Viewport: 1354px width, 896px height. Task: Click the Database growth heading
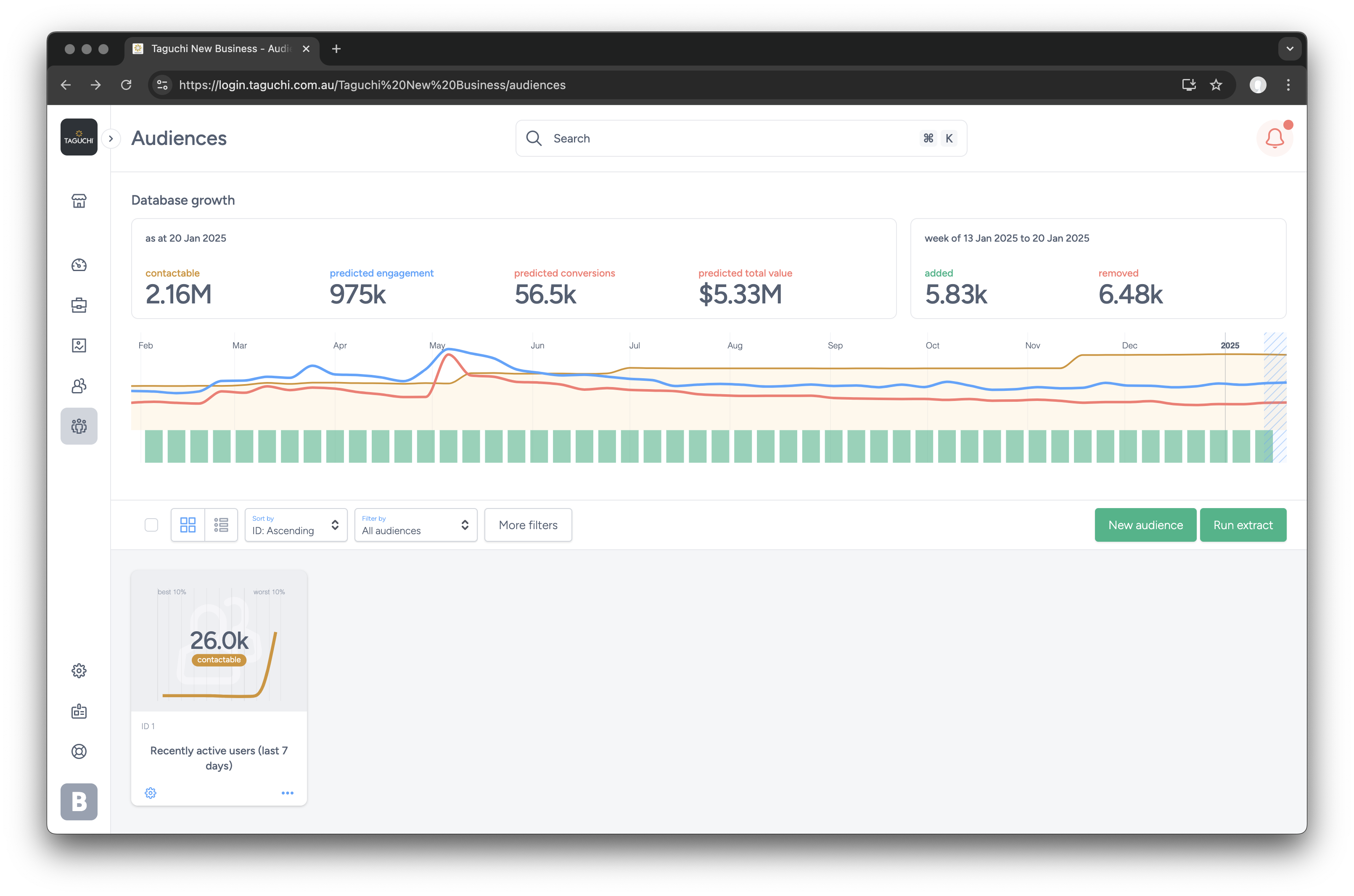[183, 200]
